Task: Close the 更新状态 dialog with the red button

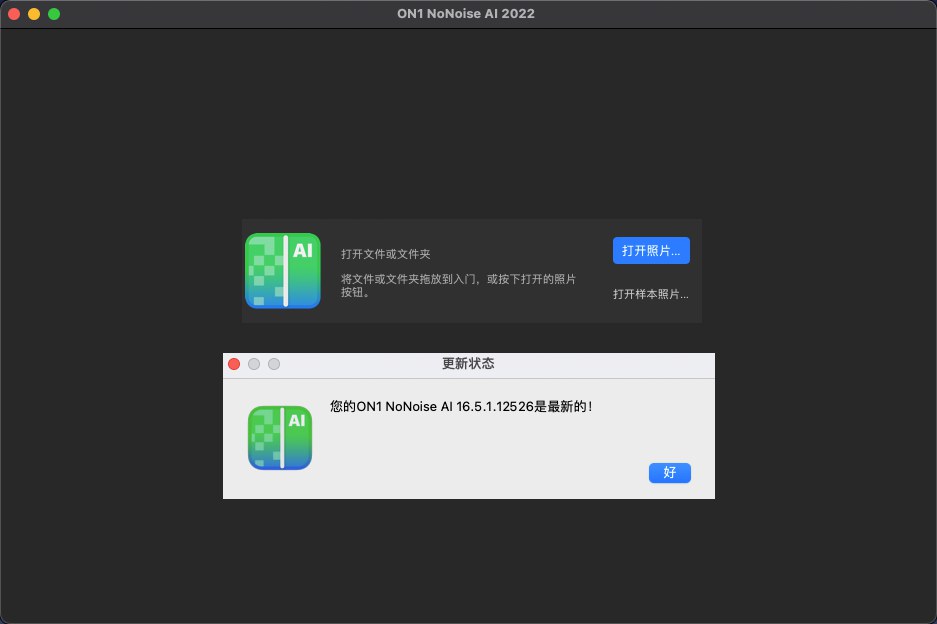Action: [234, 364]
